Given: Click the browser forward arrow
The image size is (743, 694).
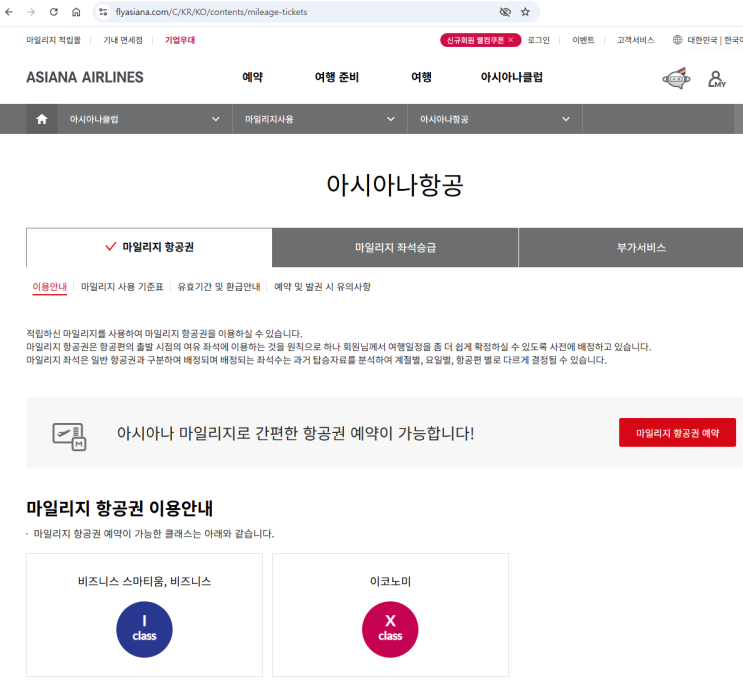Looking at the screenshot, I should (31, 12).
